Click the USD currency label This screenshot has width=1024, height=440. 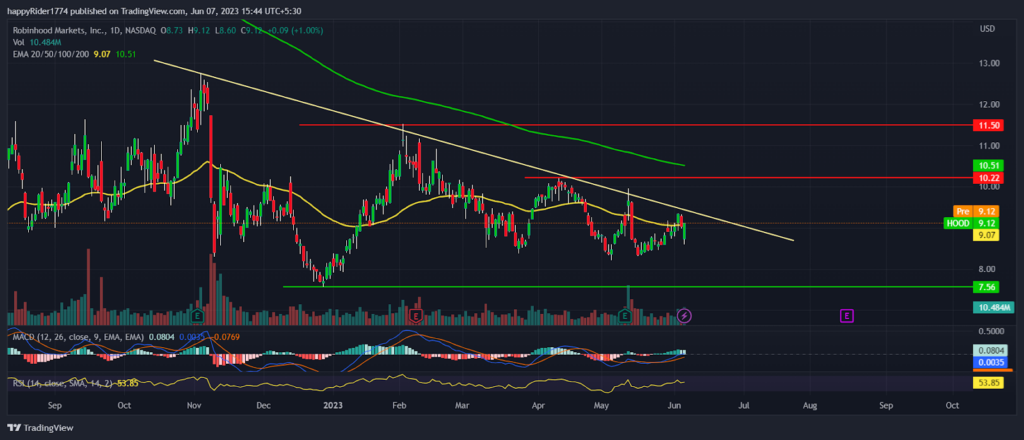click(987, 29)
